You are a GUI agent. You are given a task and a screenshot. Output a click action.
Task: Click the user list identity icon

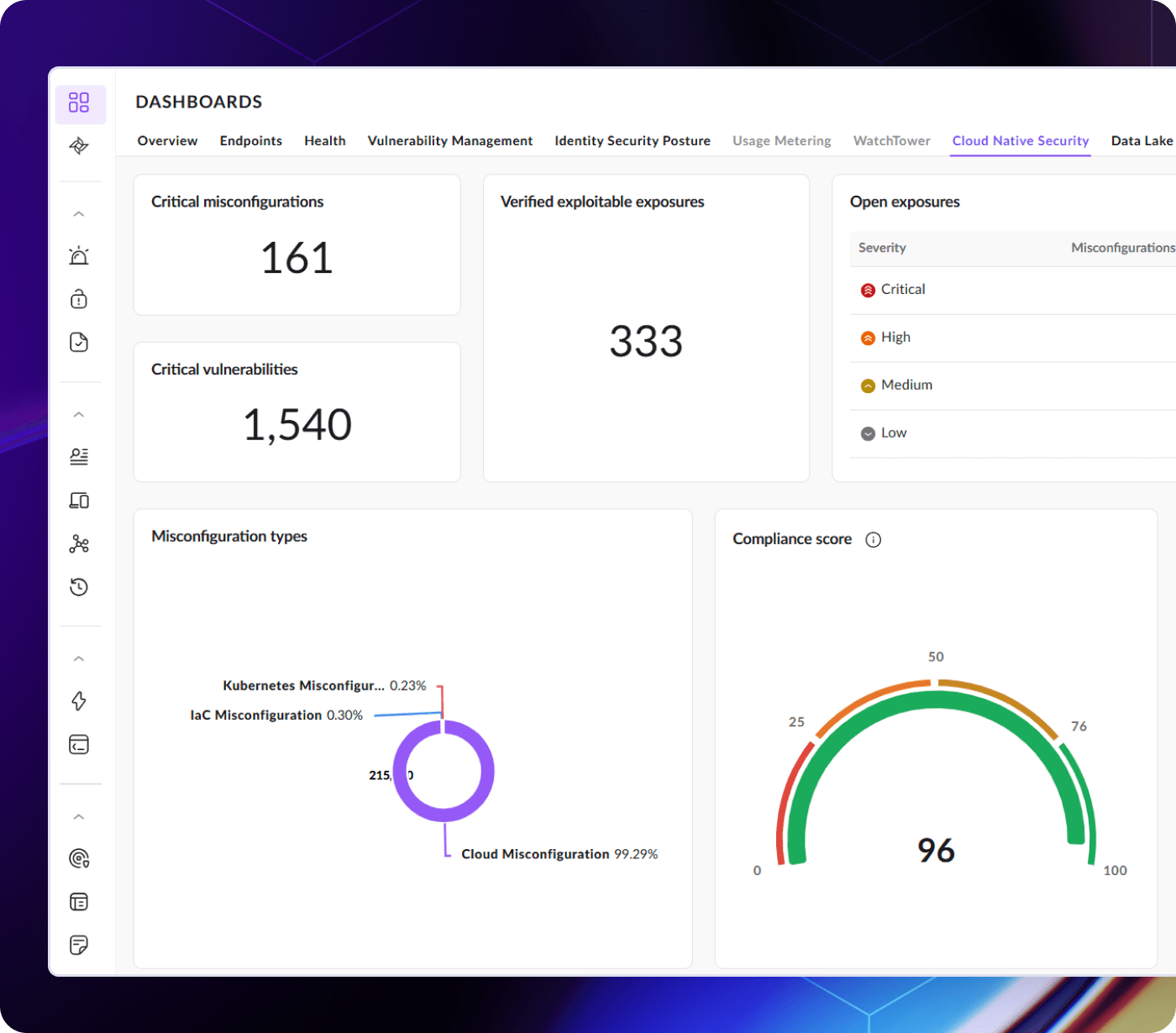point(79,456)
